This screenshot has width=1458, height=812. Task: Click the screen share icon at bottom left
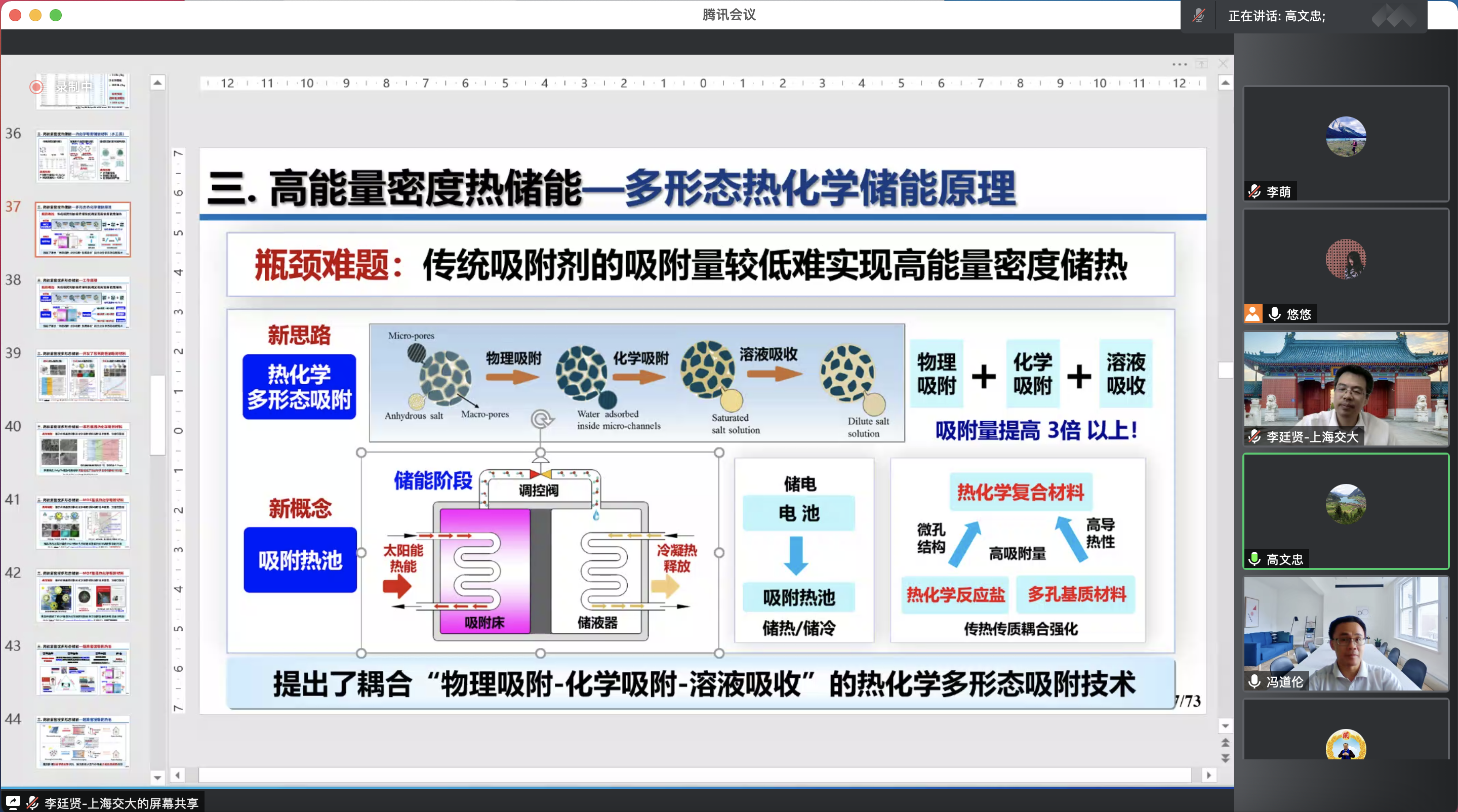click(x=13, y=802)
